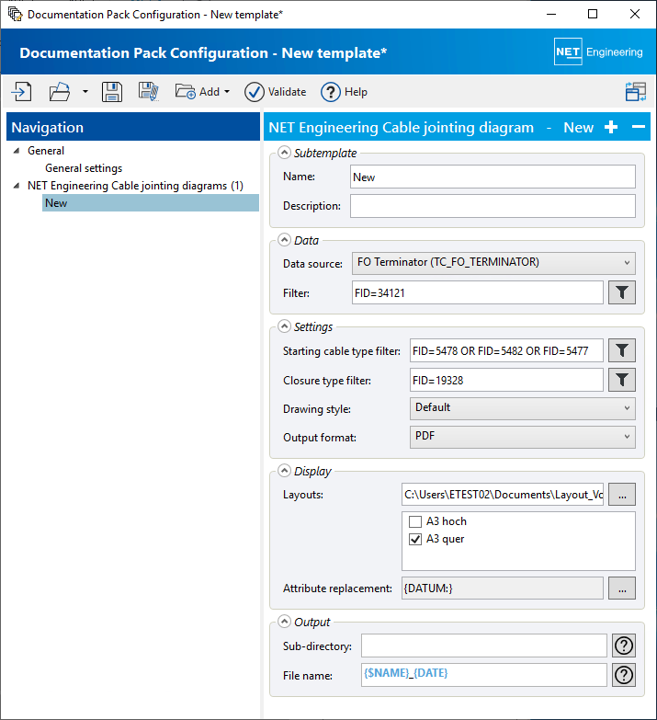Click the application icon in the title bar
This screenshot has width=657, height=720.
tap(15, 14)
